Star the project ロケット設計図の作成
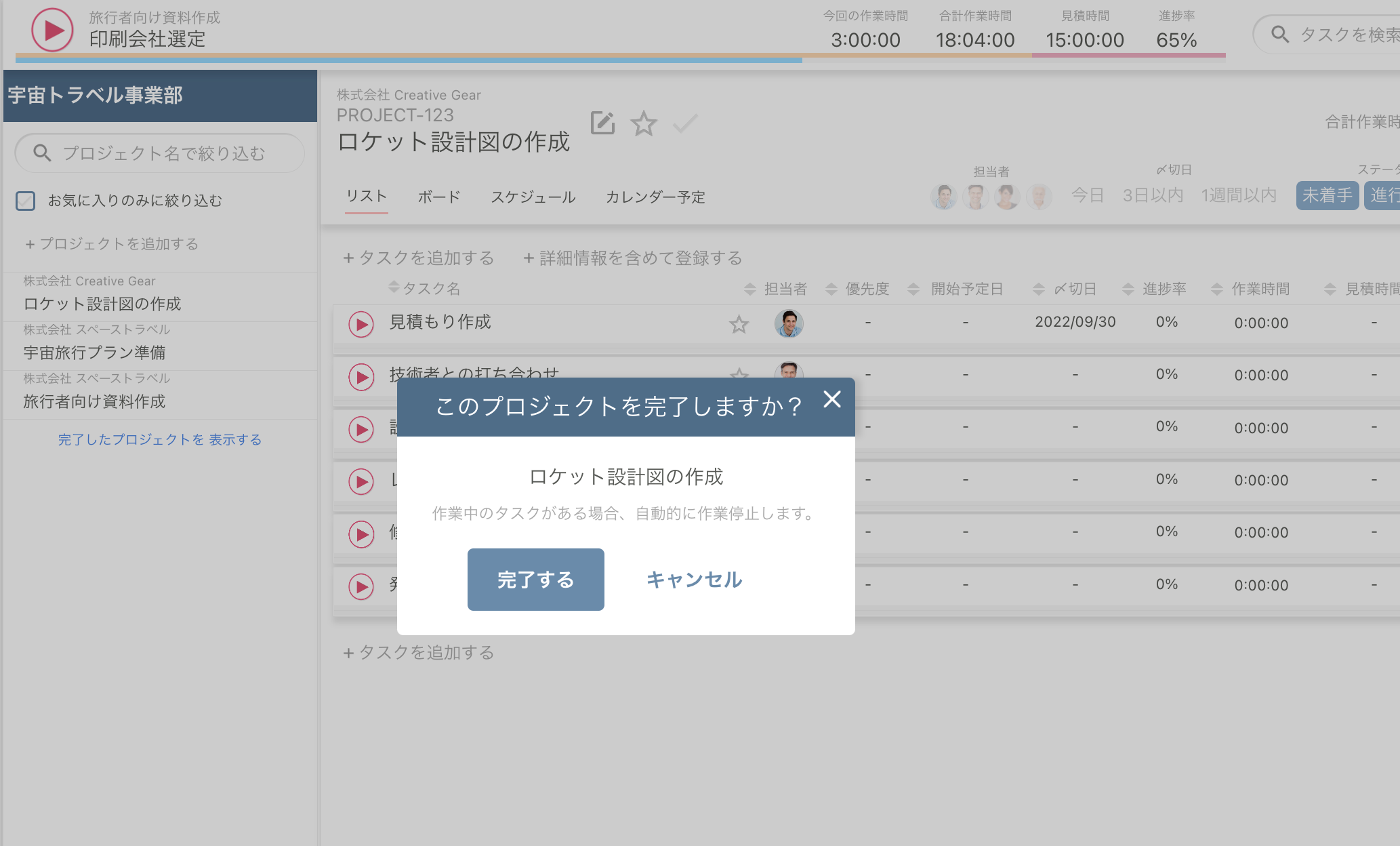 (644, 124)
